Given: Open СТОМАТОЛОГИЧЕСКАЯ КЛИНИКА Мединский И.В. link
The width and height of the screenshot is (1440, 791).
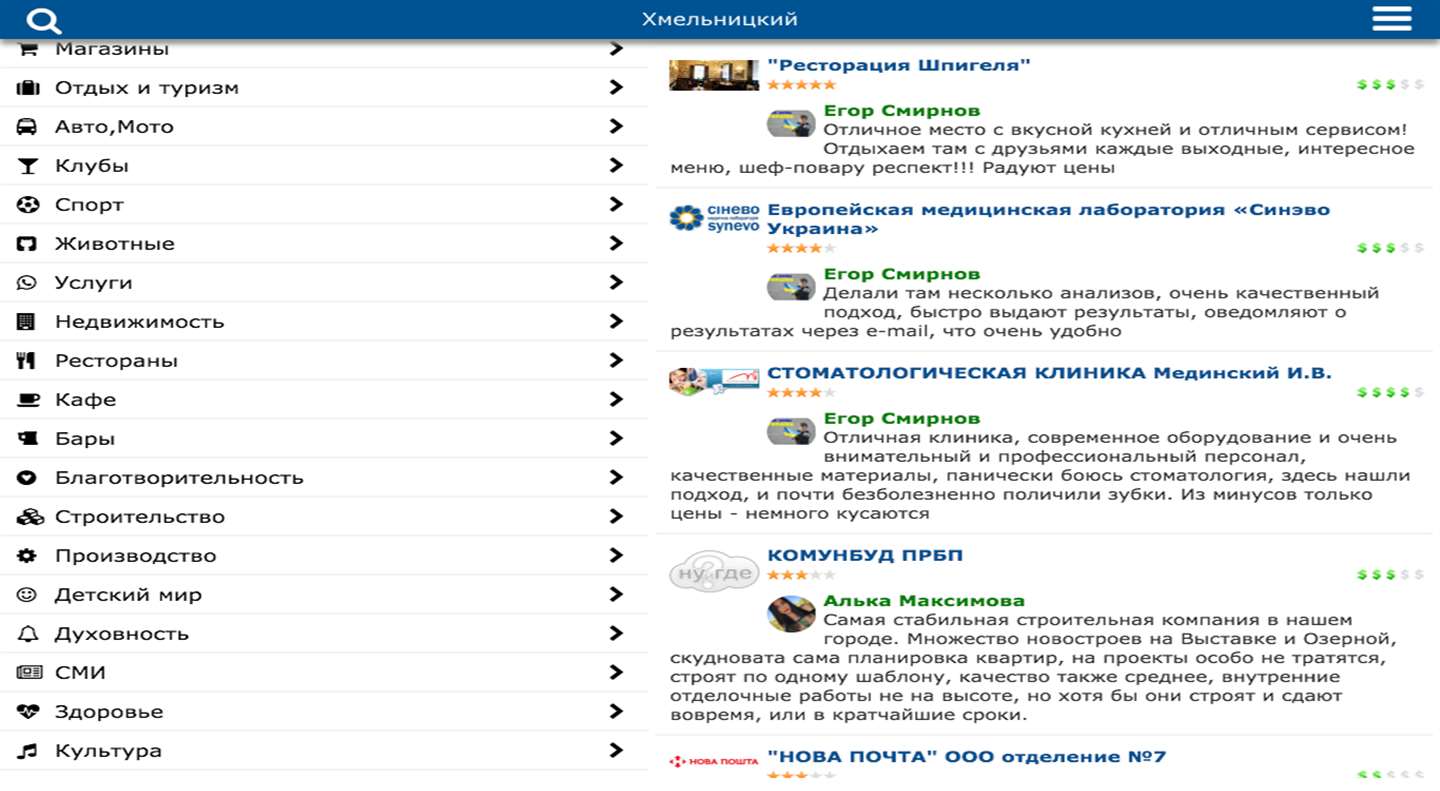Looking at the screenshot, I should pyautogui.click(x=1049, y=373).
